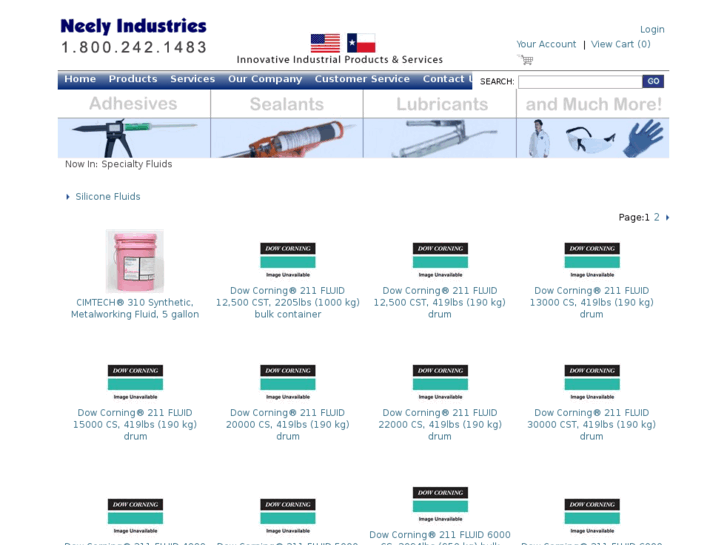Click the search input field
Viewport: 727px width, 545px height.
point(580,82)
